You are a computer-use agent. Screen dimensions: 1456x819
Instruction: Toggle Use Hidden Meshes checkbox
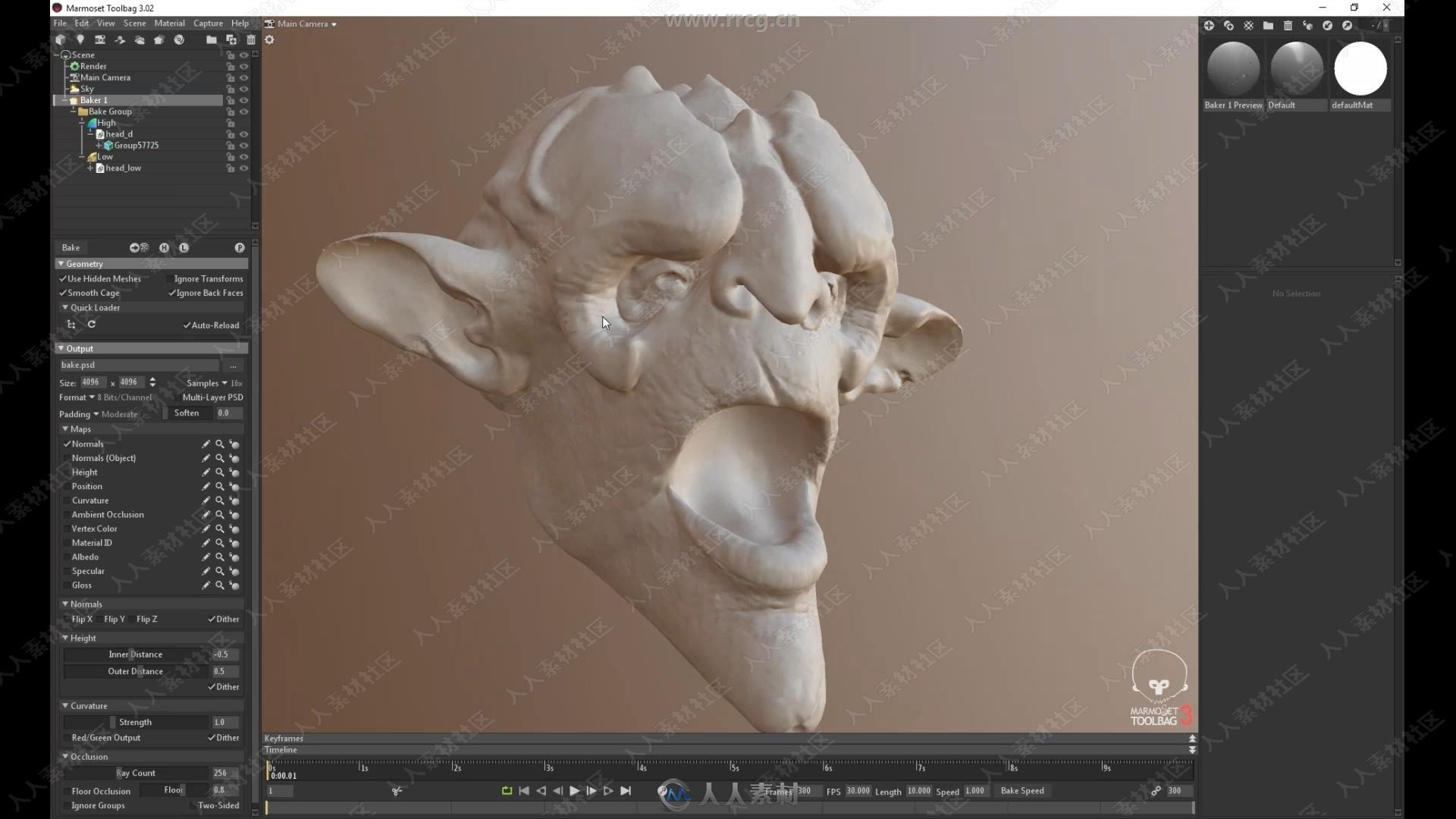(x=64, y=278)
